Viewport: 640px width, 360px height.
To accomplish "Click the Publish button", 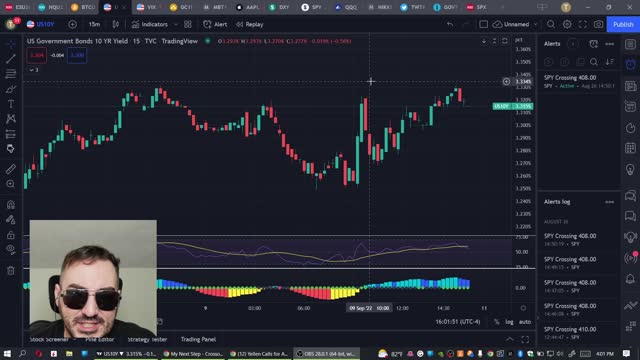I will (x=623, y=24).
